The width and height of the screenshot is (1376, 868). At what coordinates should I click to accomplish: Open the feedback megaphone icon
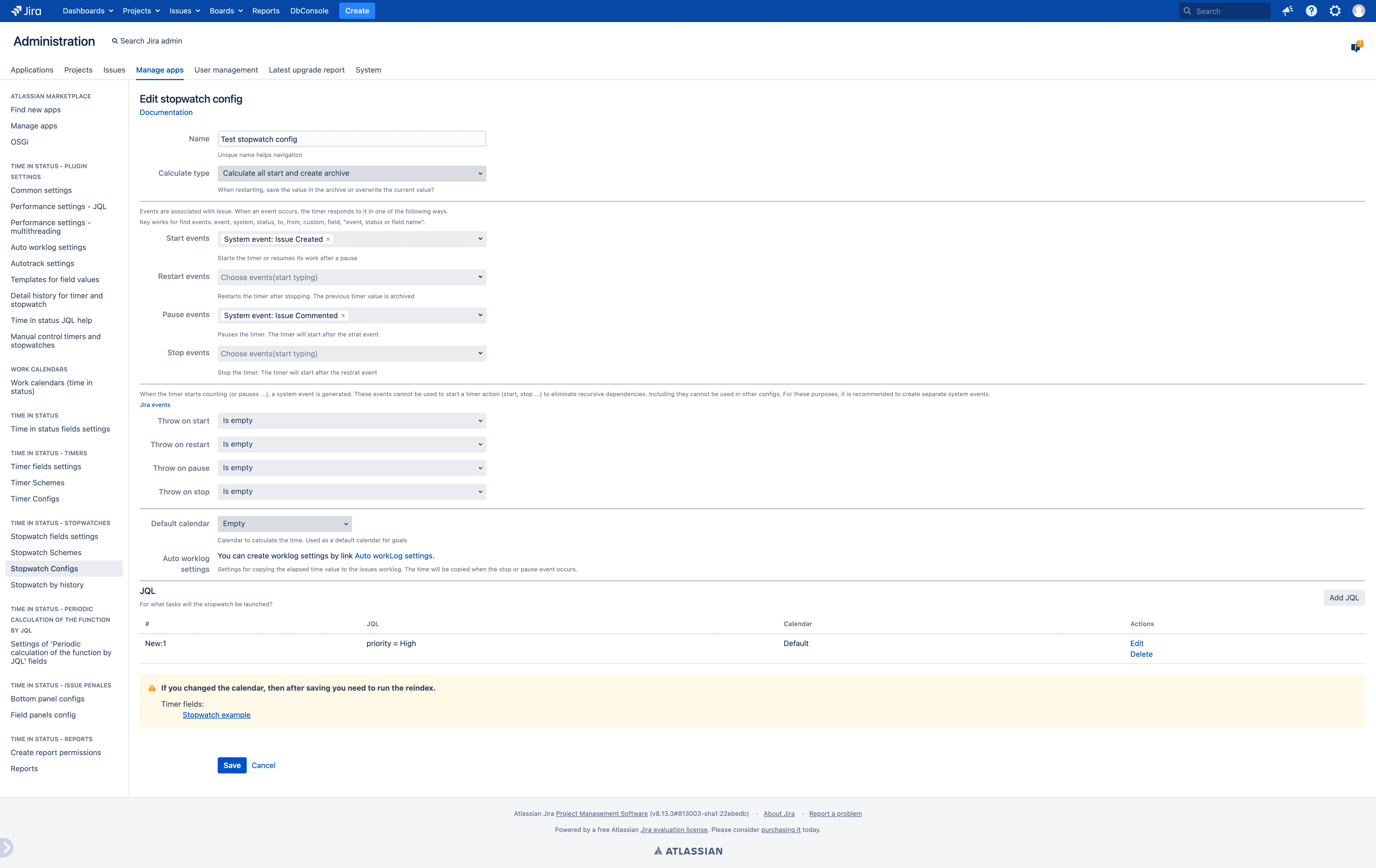point(1287,11)
